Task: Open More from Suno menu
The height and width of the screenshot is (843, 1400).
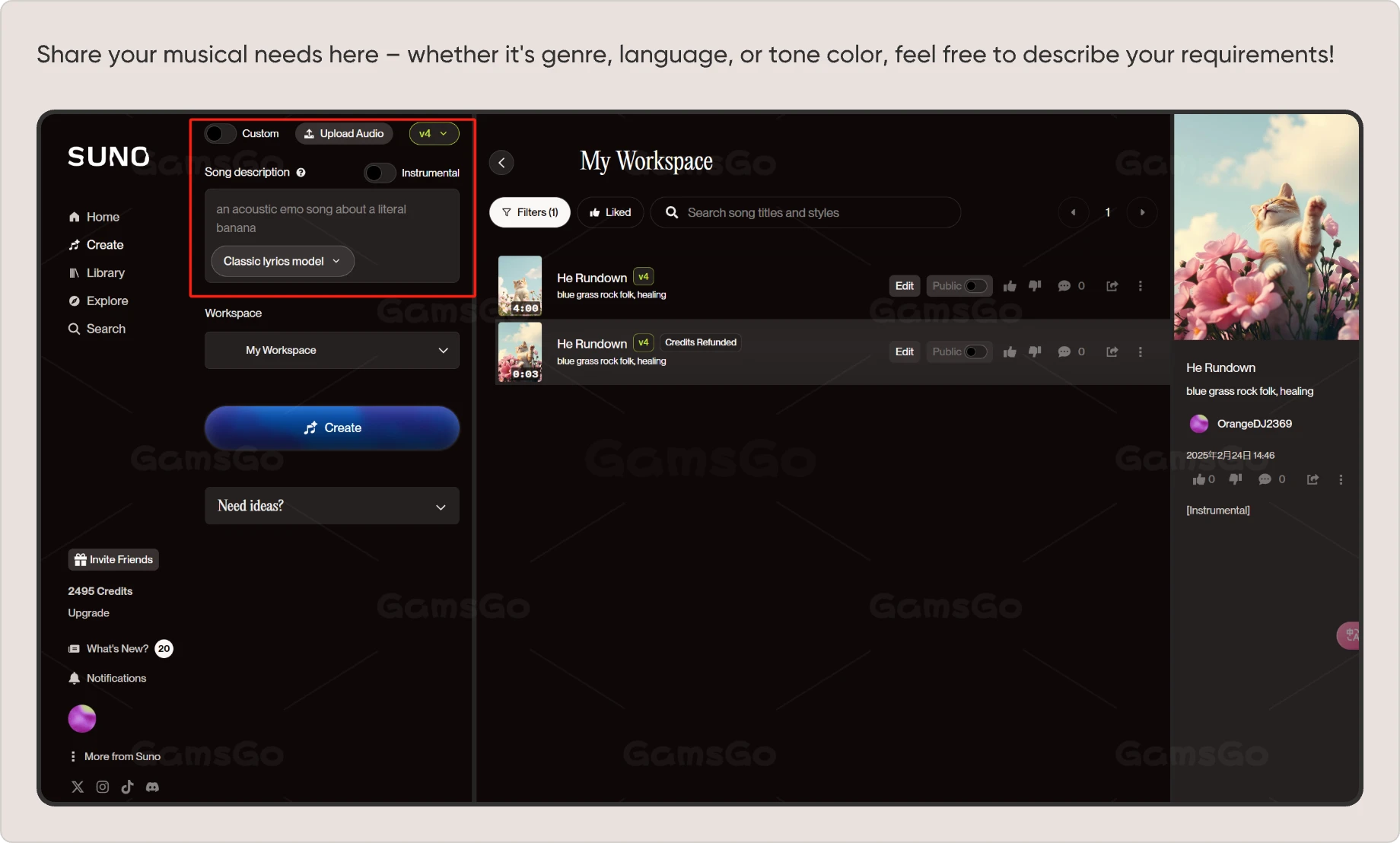Action: (x=115, y=756)
